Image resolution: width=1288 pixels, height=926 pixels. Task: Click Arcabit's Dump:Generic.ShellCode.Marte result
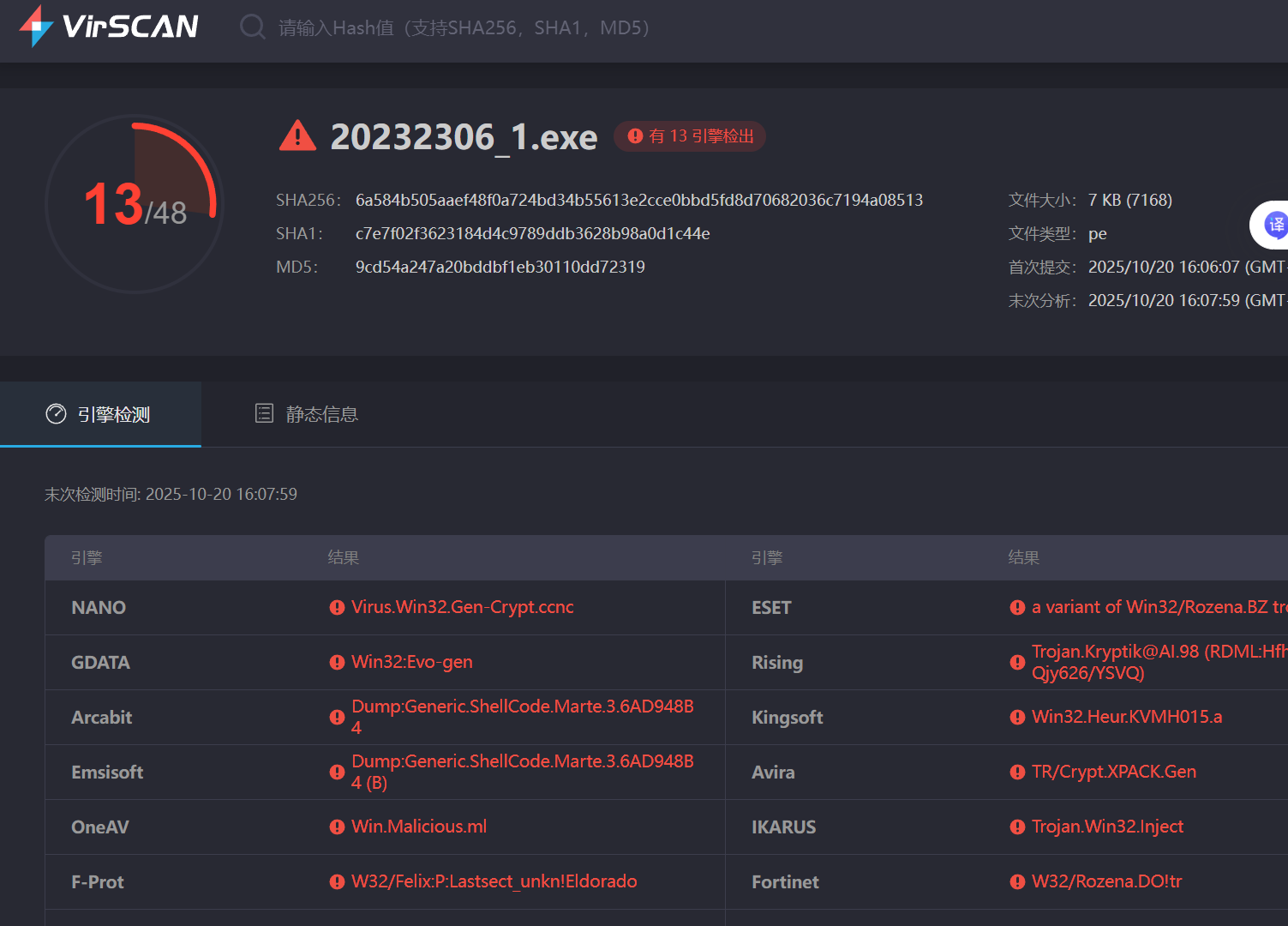[523, 717]
